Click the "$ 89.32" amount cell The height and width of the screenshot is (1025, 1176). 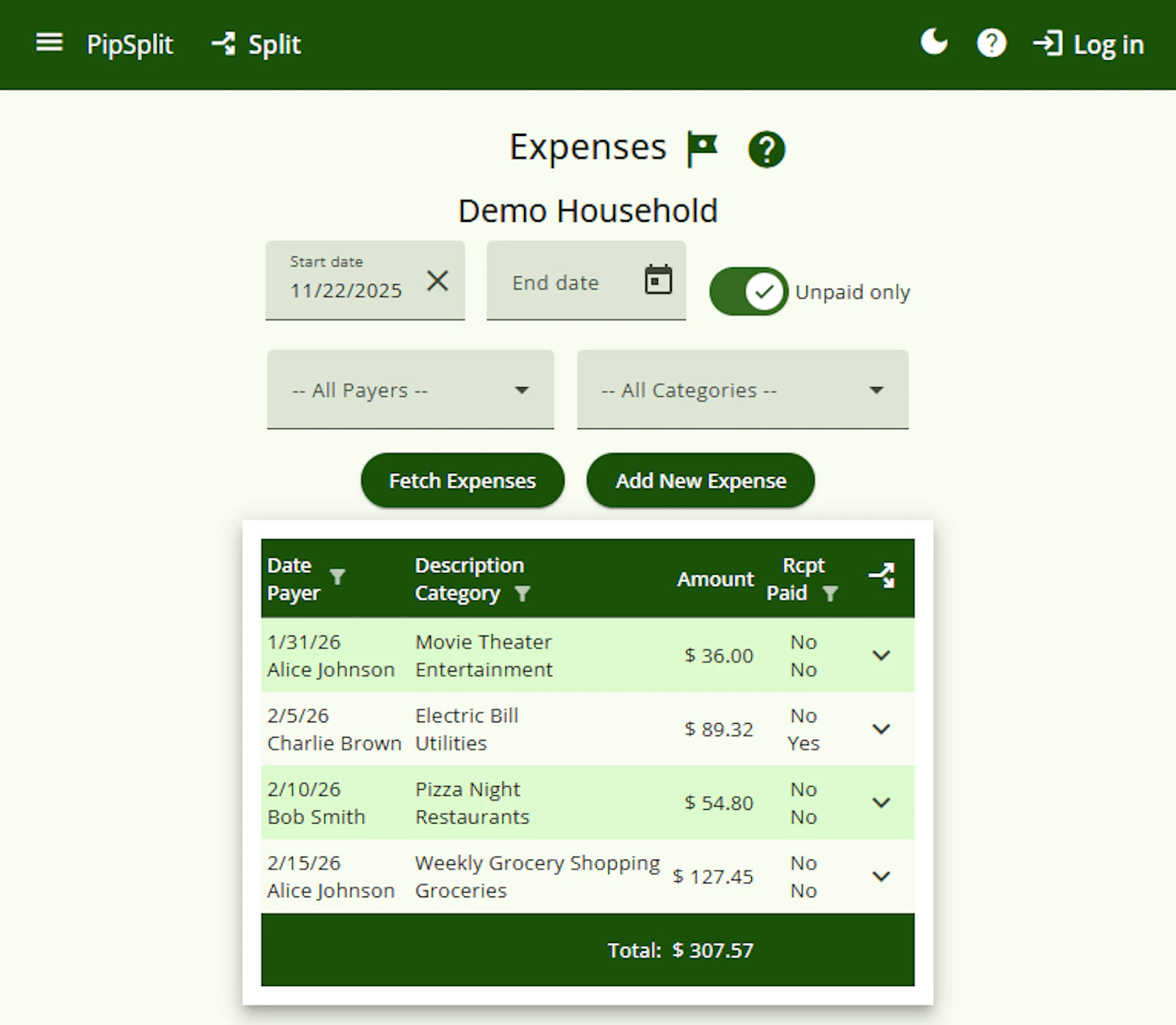click(719, 729)
